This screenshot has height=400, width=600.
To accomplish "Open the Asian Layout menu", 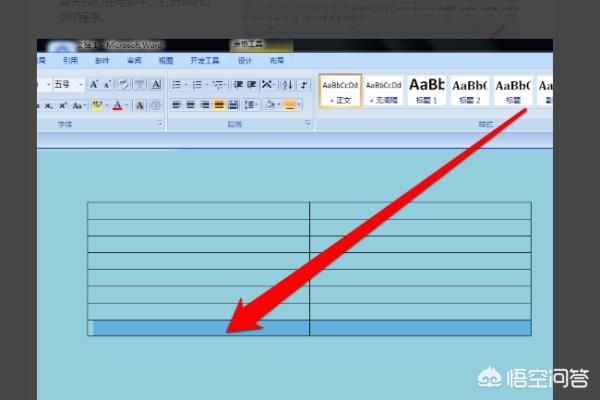I will point(268,85).
